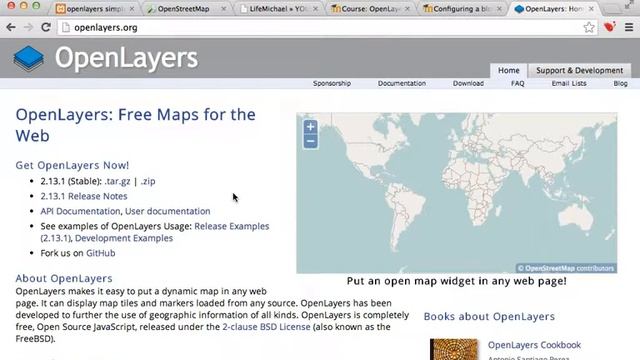Open the Development Examples link

tap(124, 238)
